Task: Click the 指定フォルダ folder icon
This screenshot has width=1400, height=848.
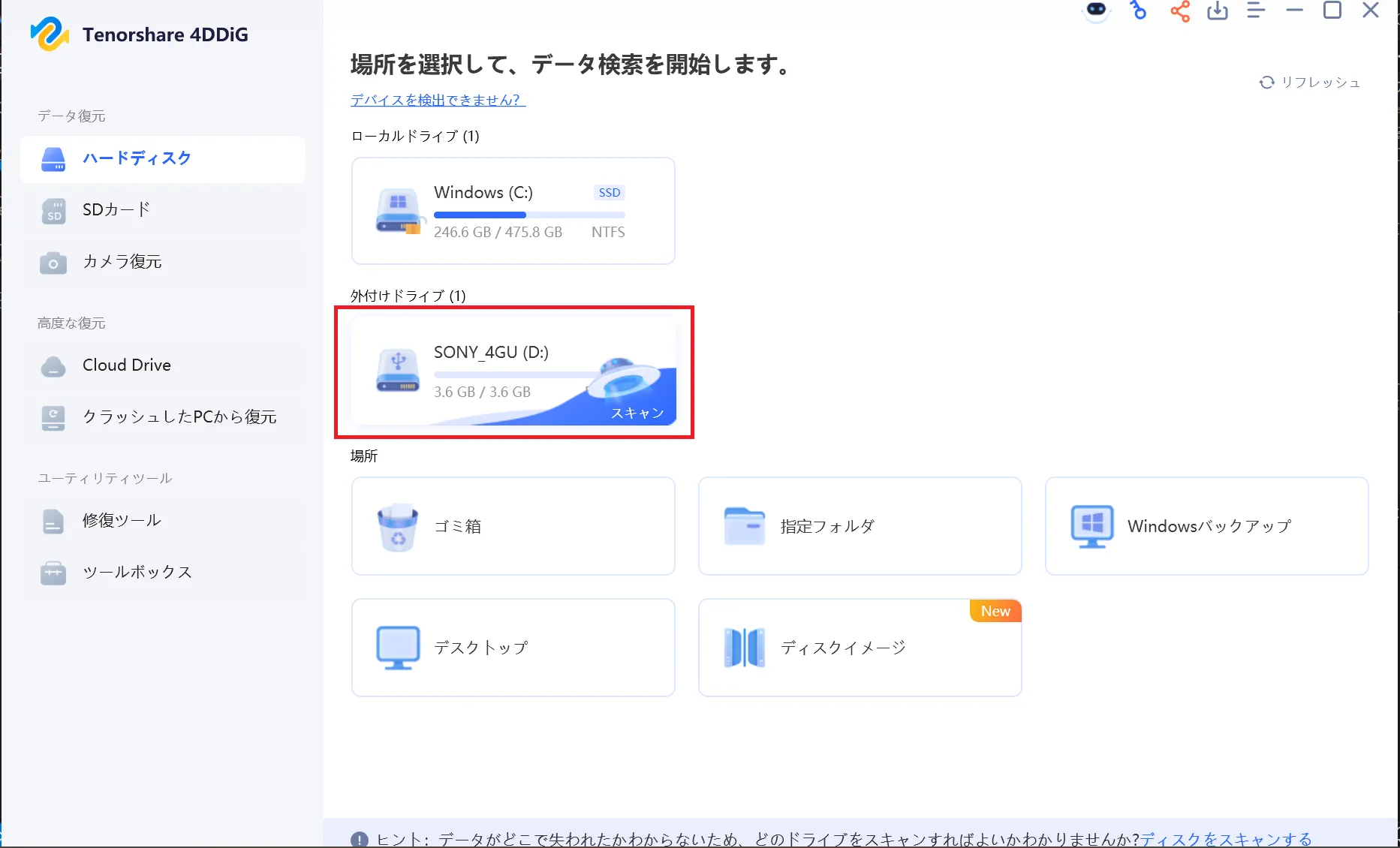Action: coord(744,526)
